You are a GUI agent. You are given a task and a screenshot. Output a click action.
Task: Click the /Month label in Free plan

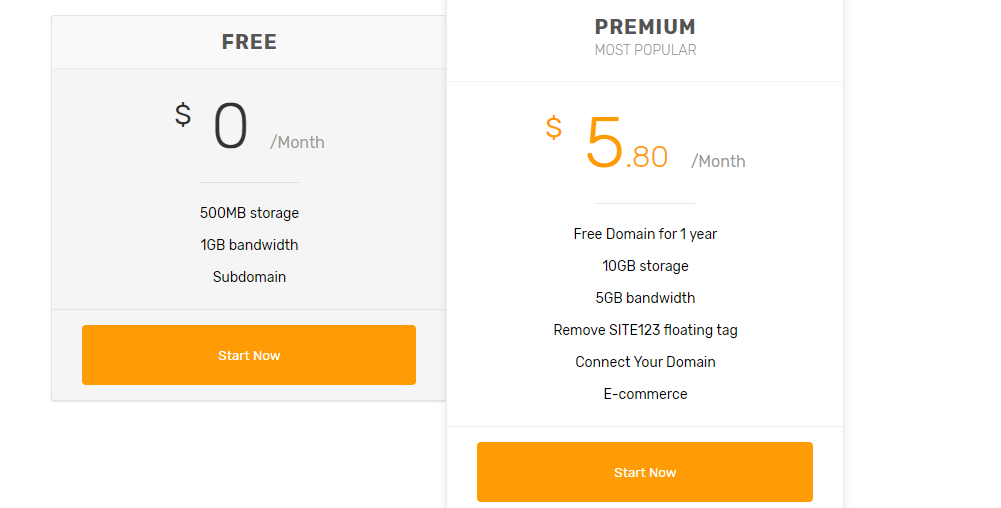coord(297,142)
